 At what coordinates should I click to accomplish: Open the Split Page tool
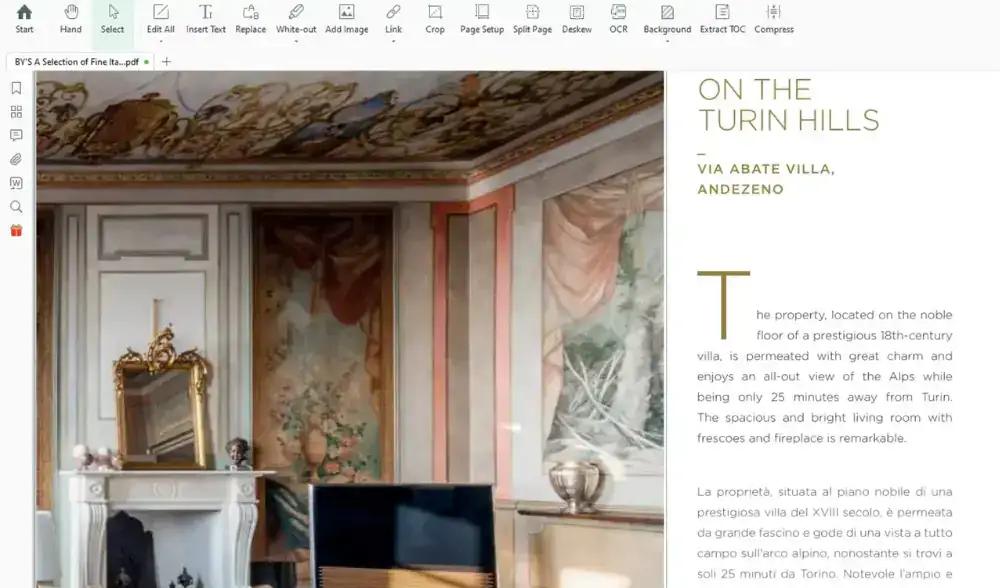point(532,18)
